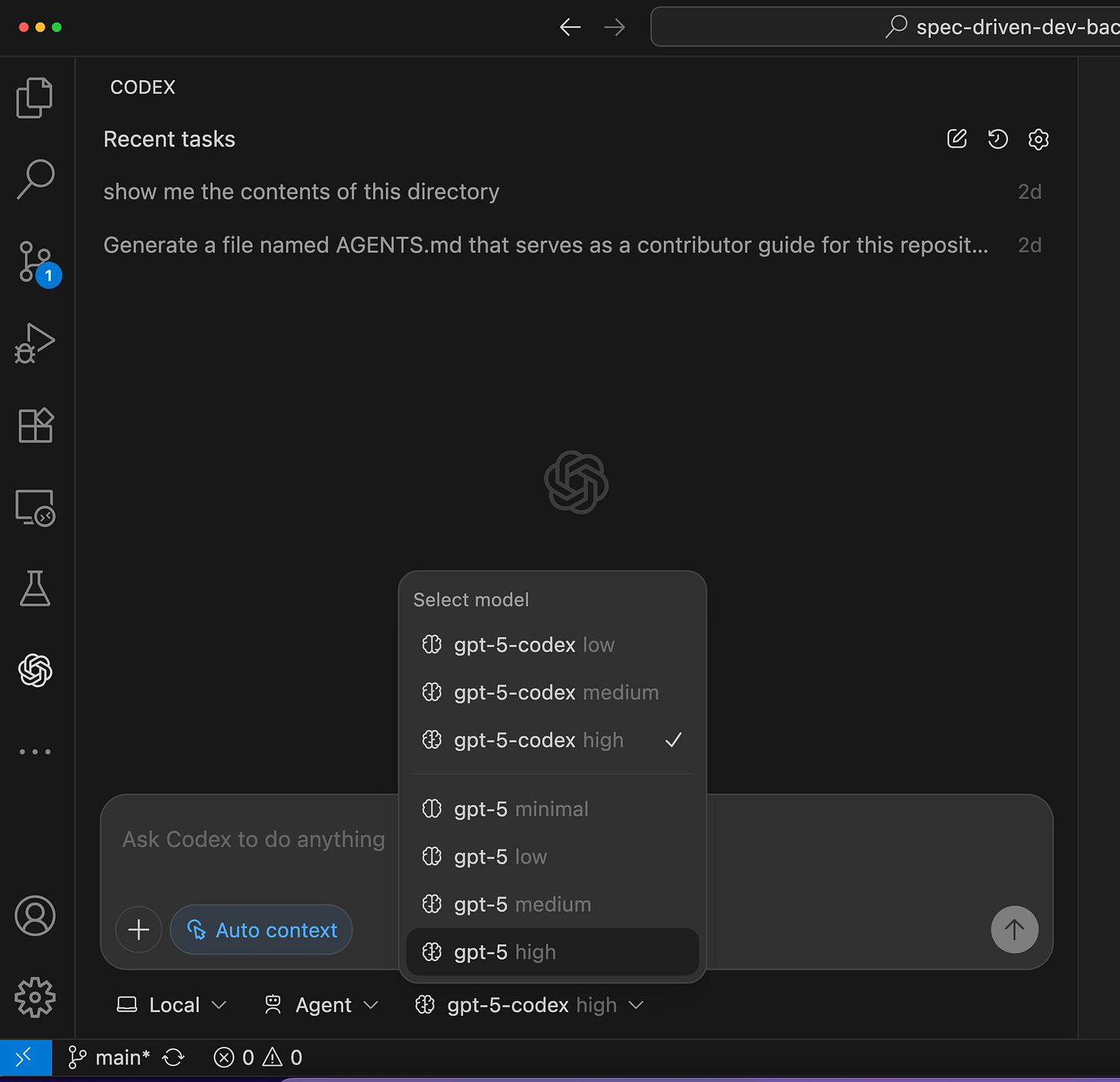Image resolution: width=1120 pixels, height=1082 pixels.
Task: Click the main* branch in status bar
Action: click(x=109, y=1057)
